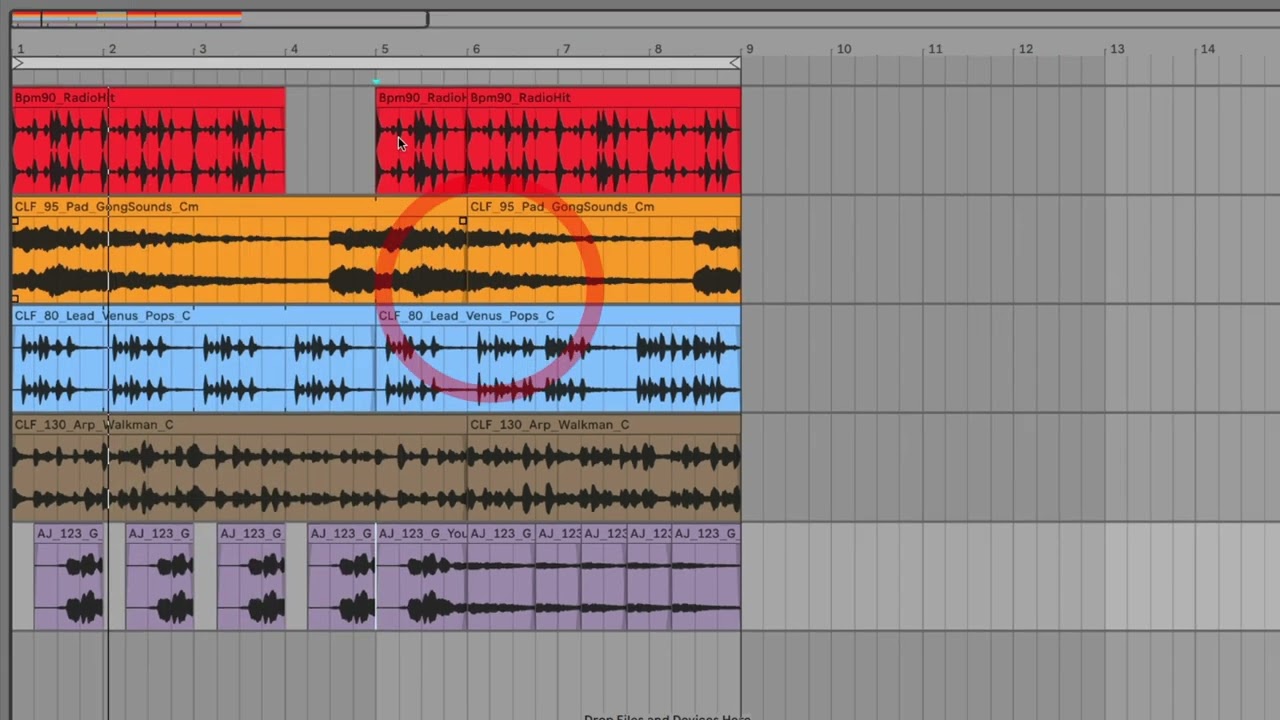Select the CLF_80_Lead_Venus_Pops_C clip starting at bar 5

tap(558, 359)
